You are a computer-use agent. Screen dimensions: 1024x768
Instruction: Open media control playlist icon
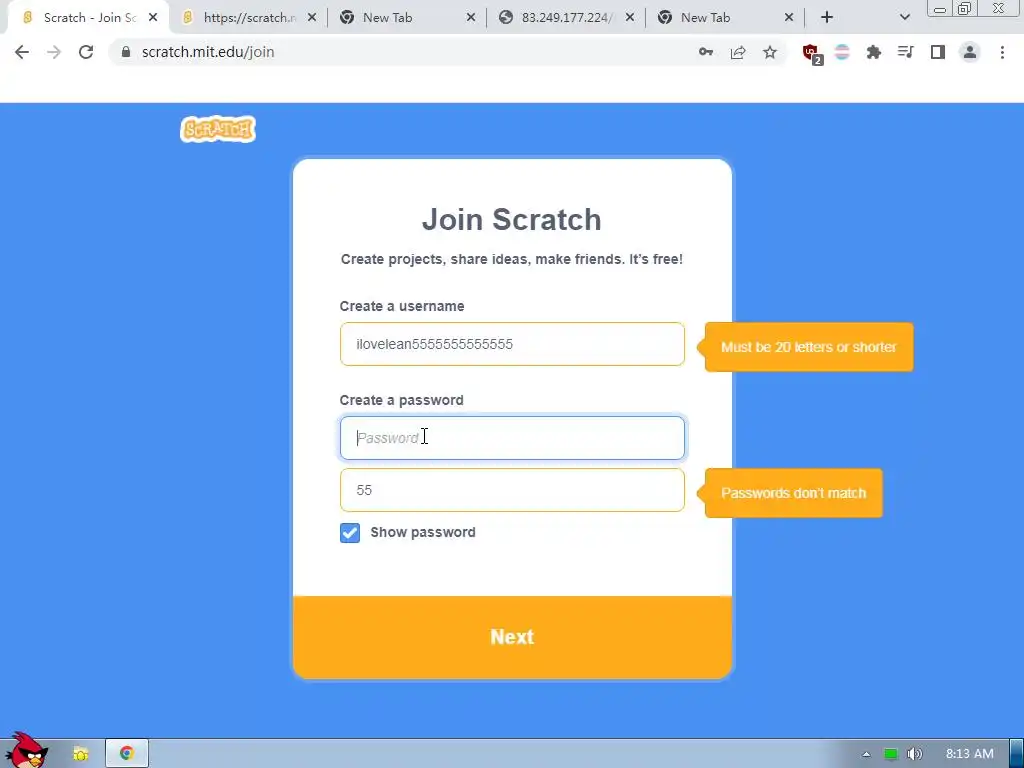point(905,52)
